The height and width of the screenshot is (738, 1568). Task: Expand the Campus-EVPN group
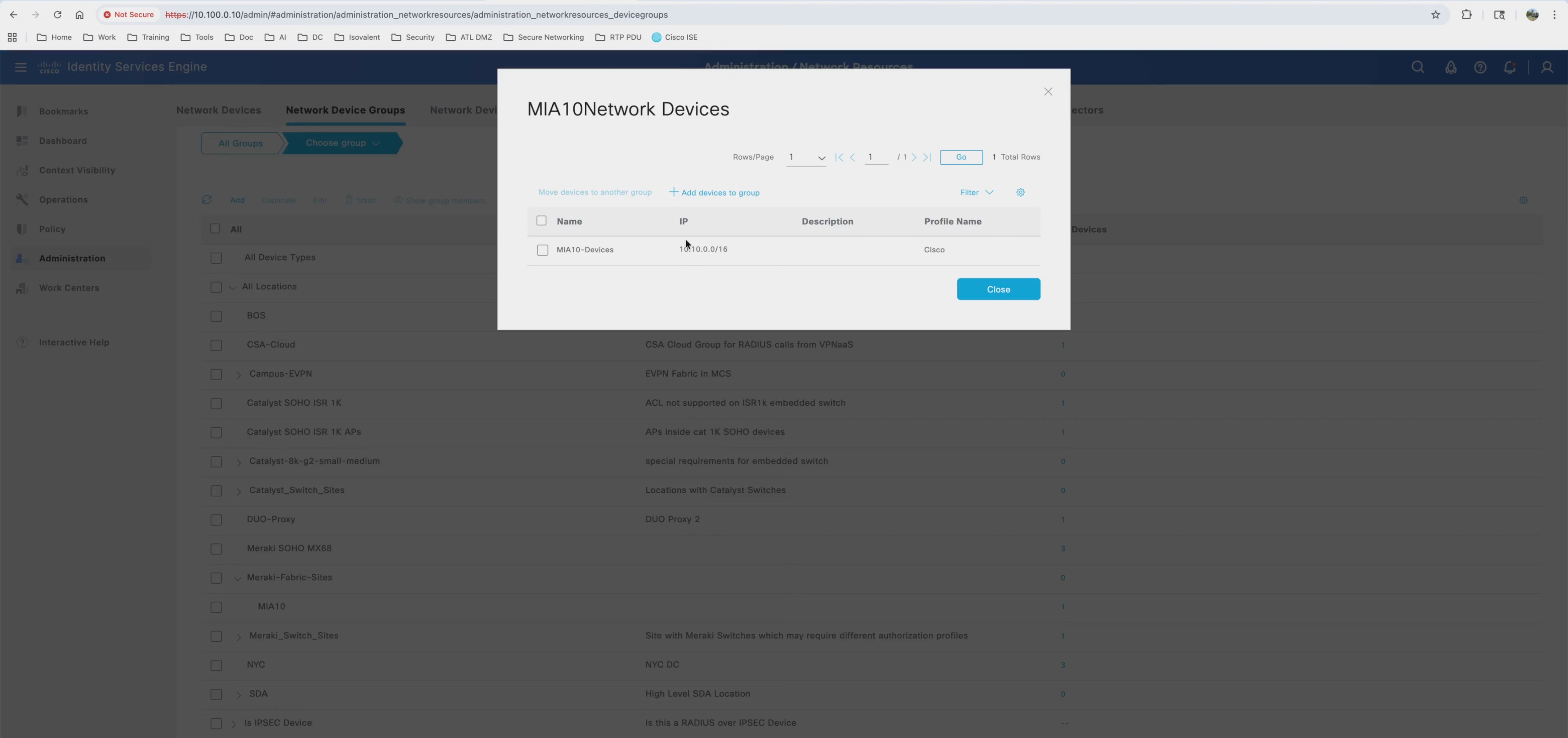(x=239, y=375)
